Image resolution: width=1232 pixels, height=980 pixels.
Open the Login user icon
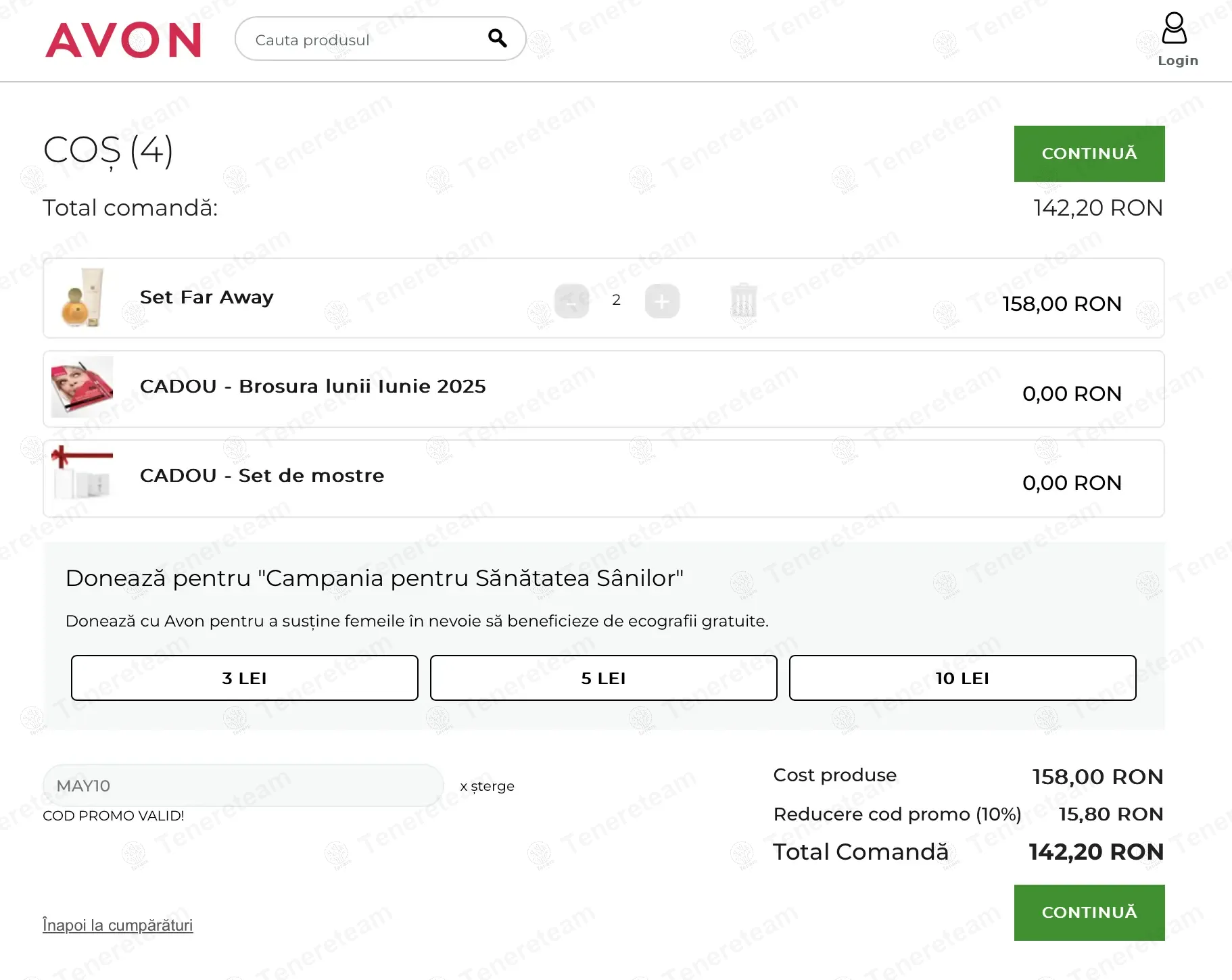1174,28
